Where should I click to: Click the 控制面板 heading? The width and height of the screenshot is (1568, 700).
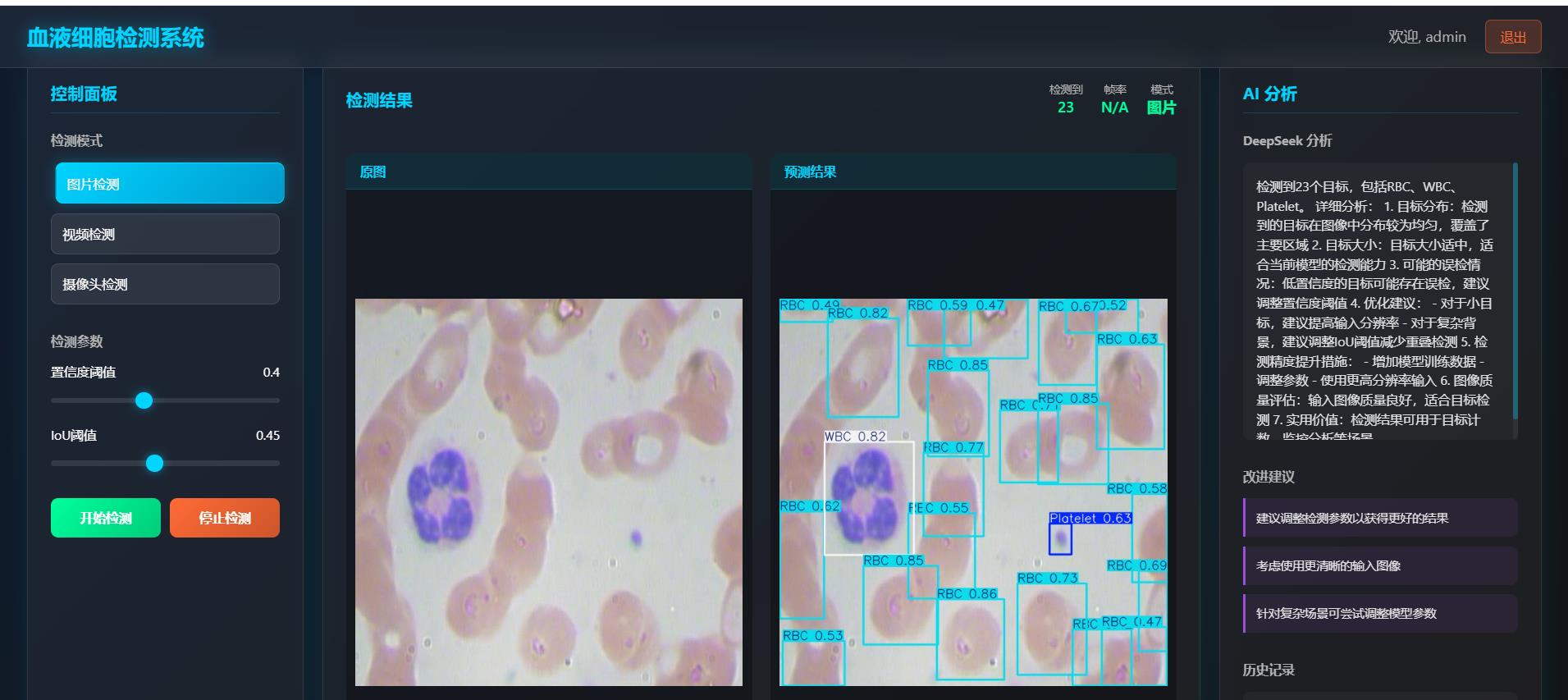[84, 94]
